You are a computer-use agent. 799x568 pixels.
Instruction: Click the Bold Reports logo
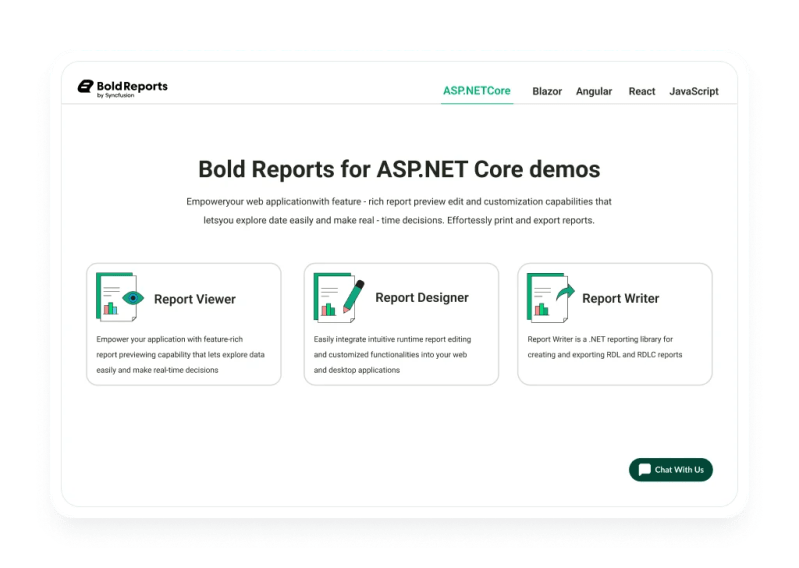click(x=122, y=88)
